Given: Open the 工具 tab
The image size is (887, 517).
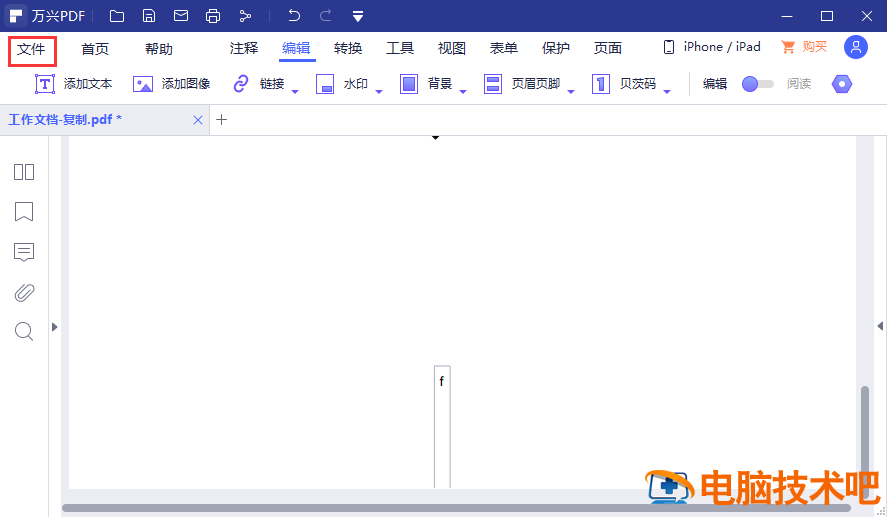Looking at the screenshot, I should 400,49.
